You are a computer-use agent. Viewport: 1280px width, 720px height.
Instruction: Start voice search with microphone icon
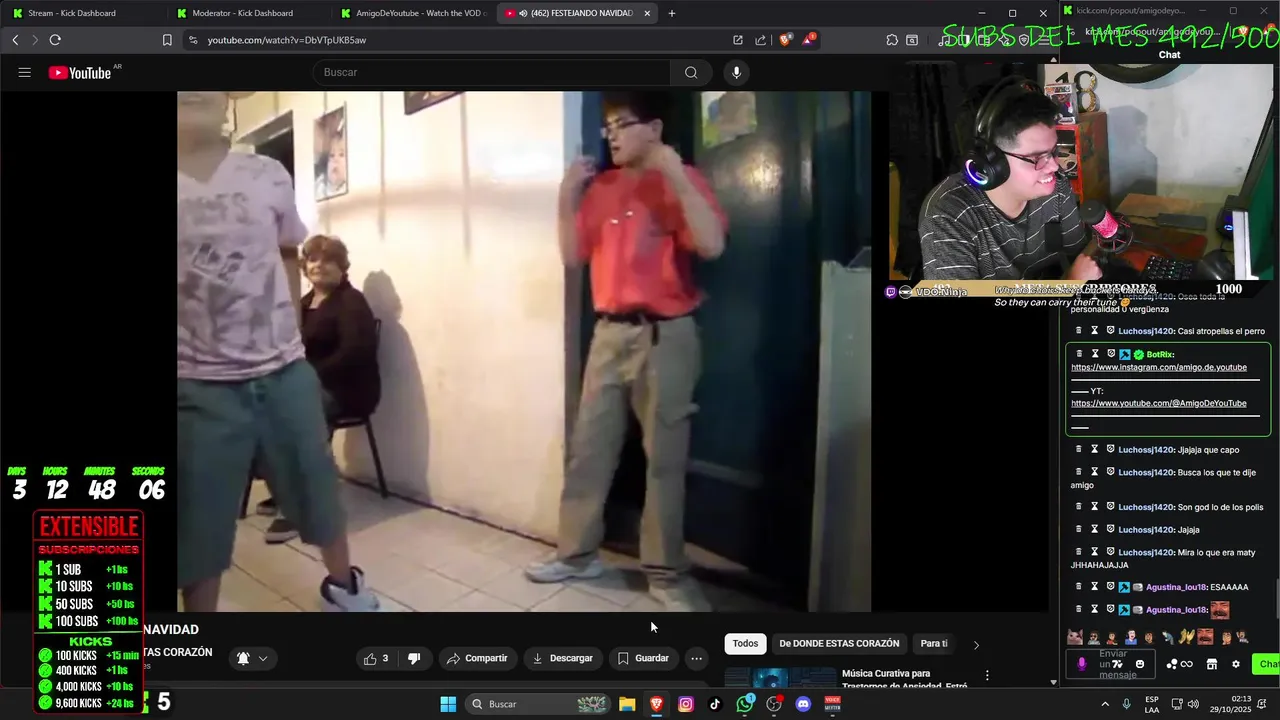736,72
